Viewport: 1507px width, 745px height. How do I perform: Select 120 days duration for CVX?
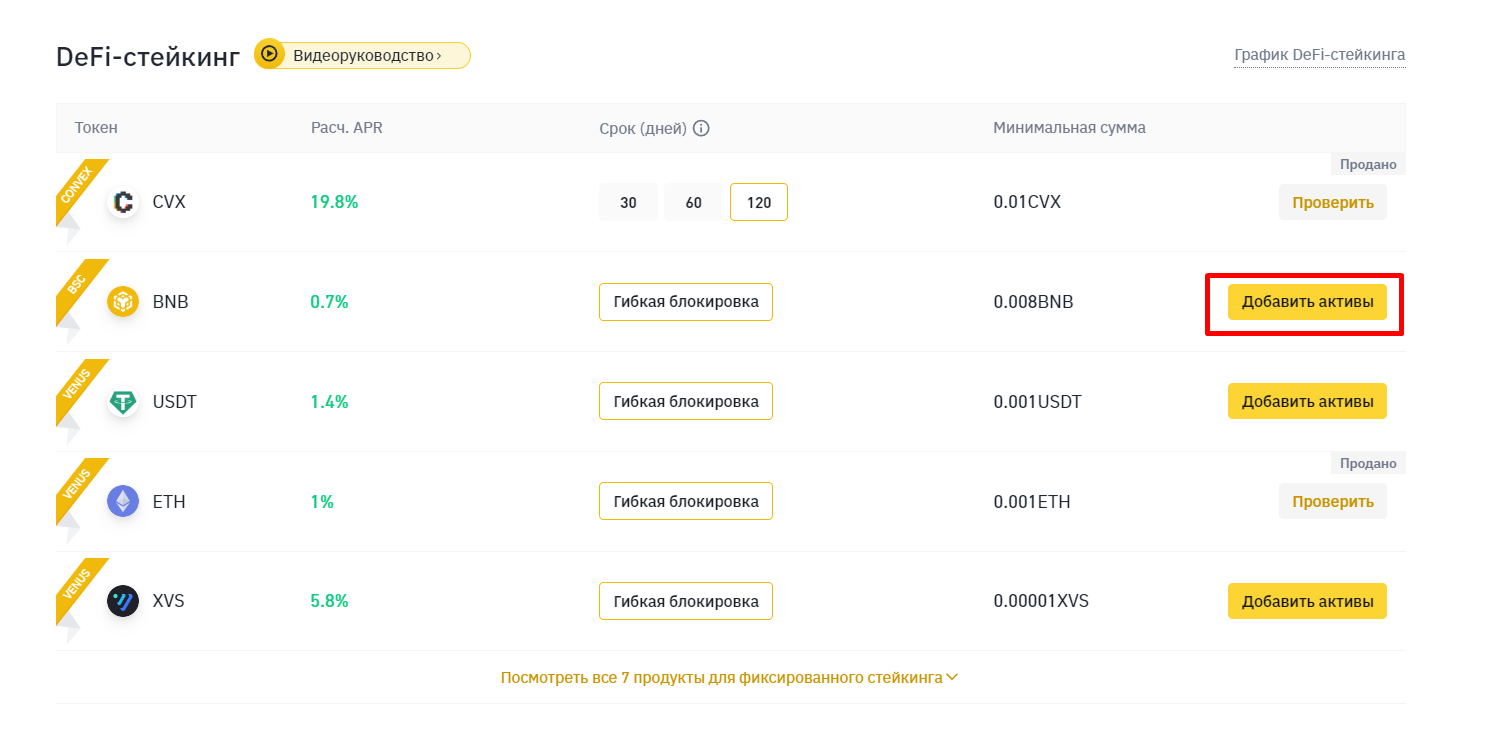pyautogui.click(x=759, y=202)
